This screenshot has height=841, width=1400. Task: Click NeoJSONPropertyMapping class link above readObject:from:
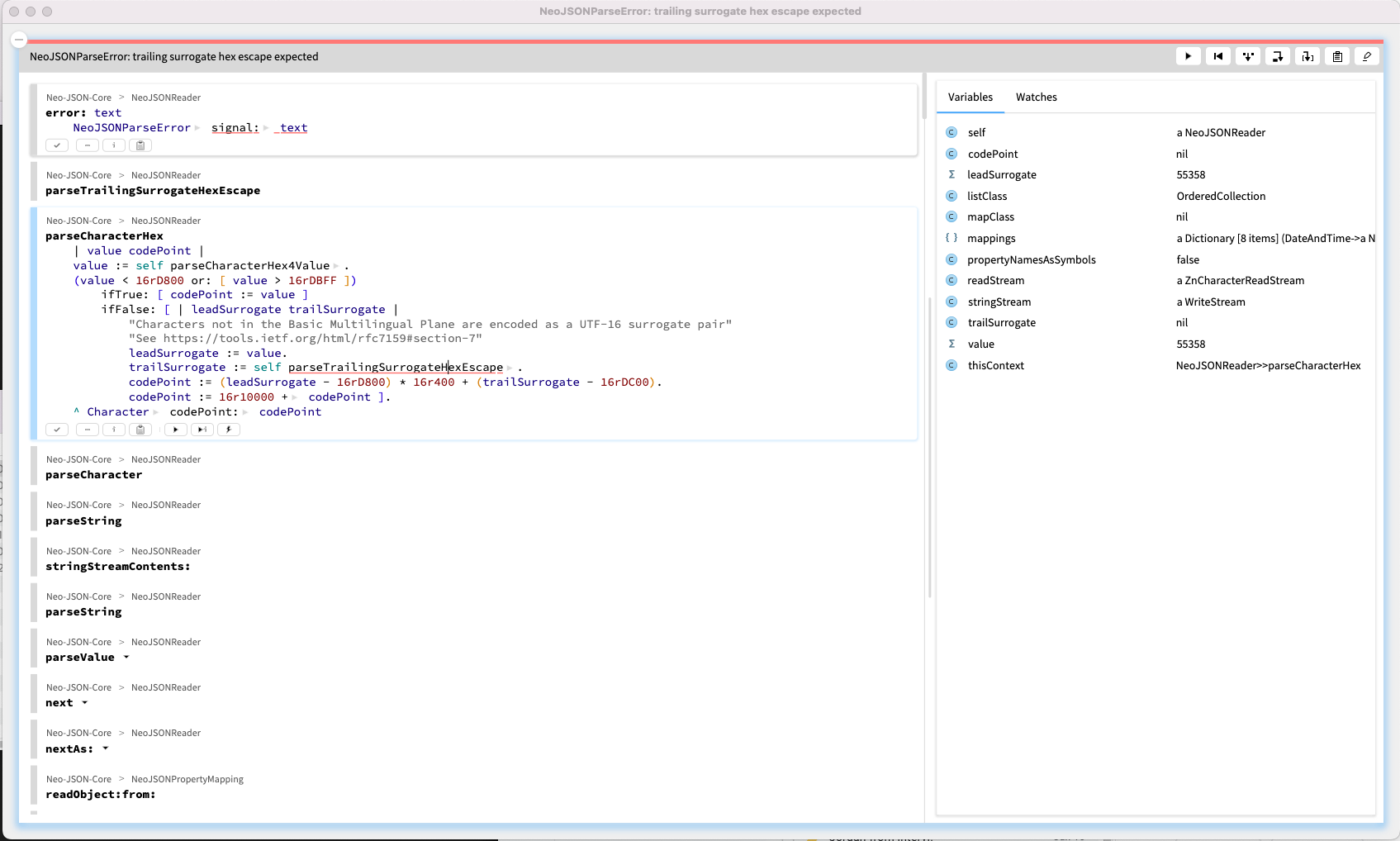click(187, 779)
